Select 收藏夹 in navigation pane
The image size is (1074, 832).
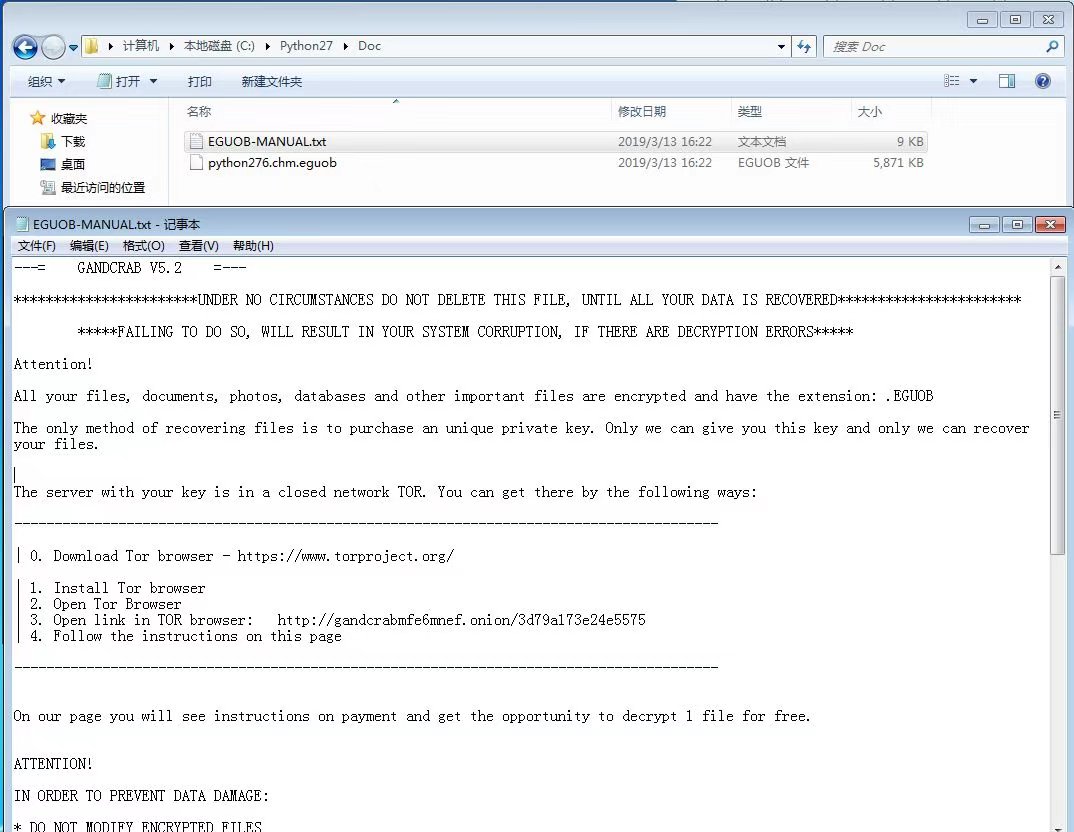[x=59, y=118]
